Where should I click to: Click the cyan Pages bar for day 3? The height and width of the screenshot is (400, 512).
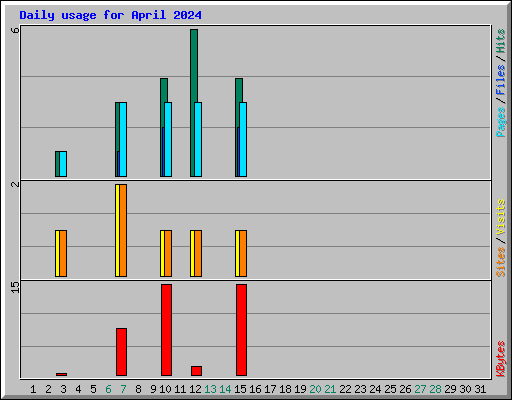click(x=63, y=164)
